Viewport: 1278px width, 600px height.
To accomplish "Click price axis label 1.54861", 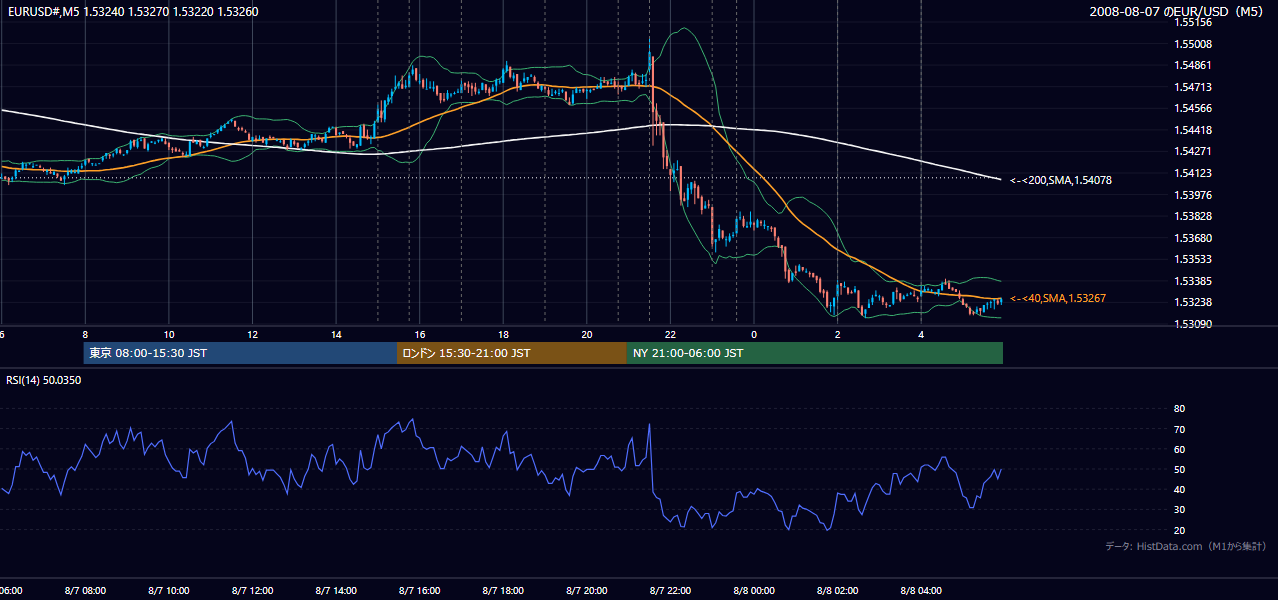I will pyautogui.click(x=1193, y=65).
